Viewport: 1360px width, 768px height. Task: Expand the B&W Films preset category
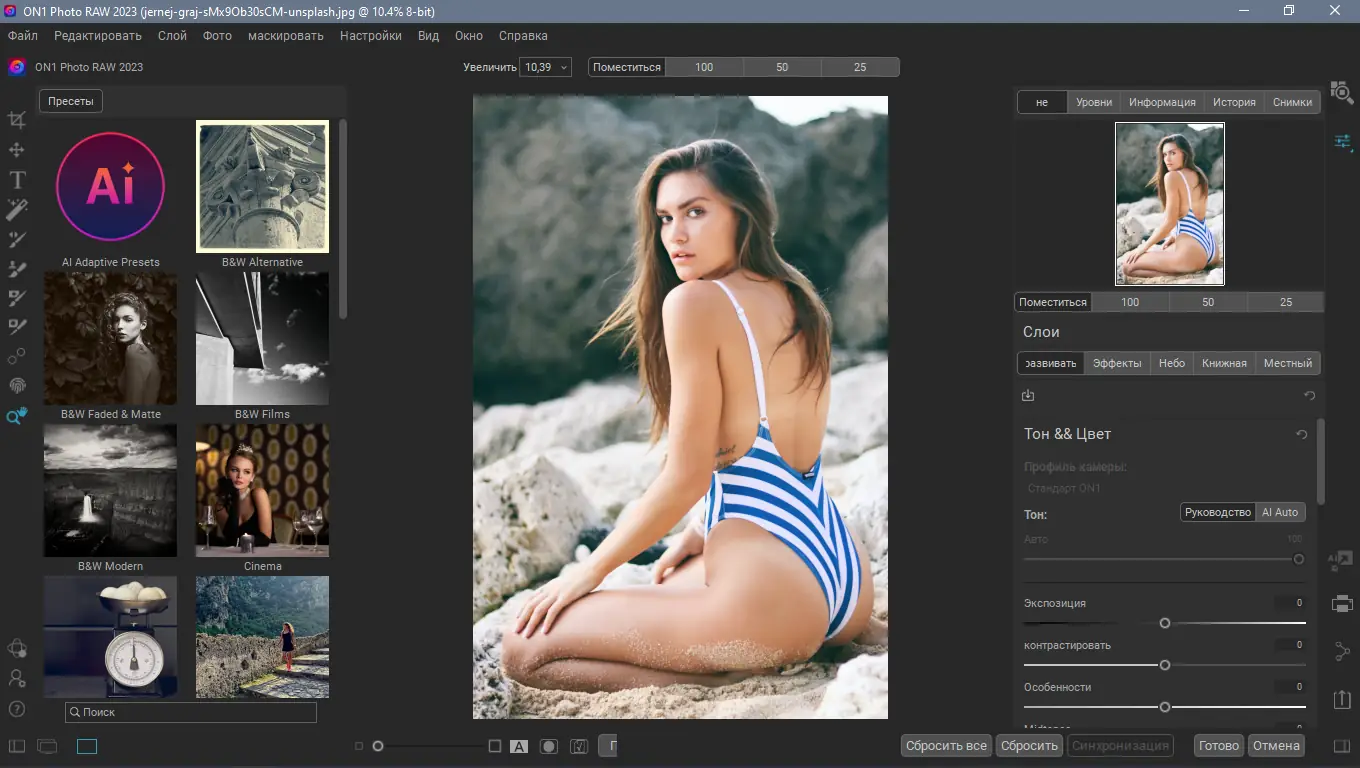coord(262,339)
